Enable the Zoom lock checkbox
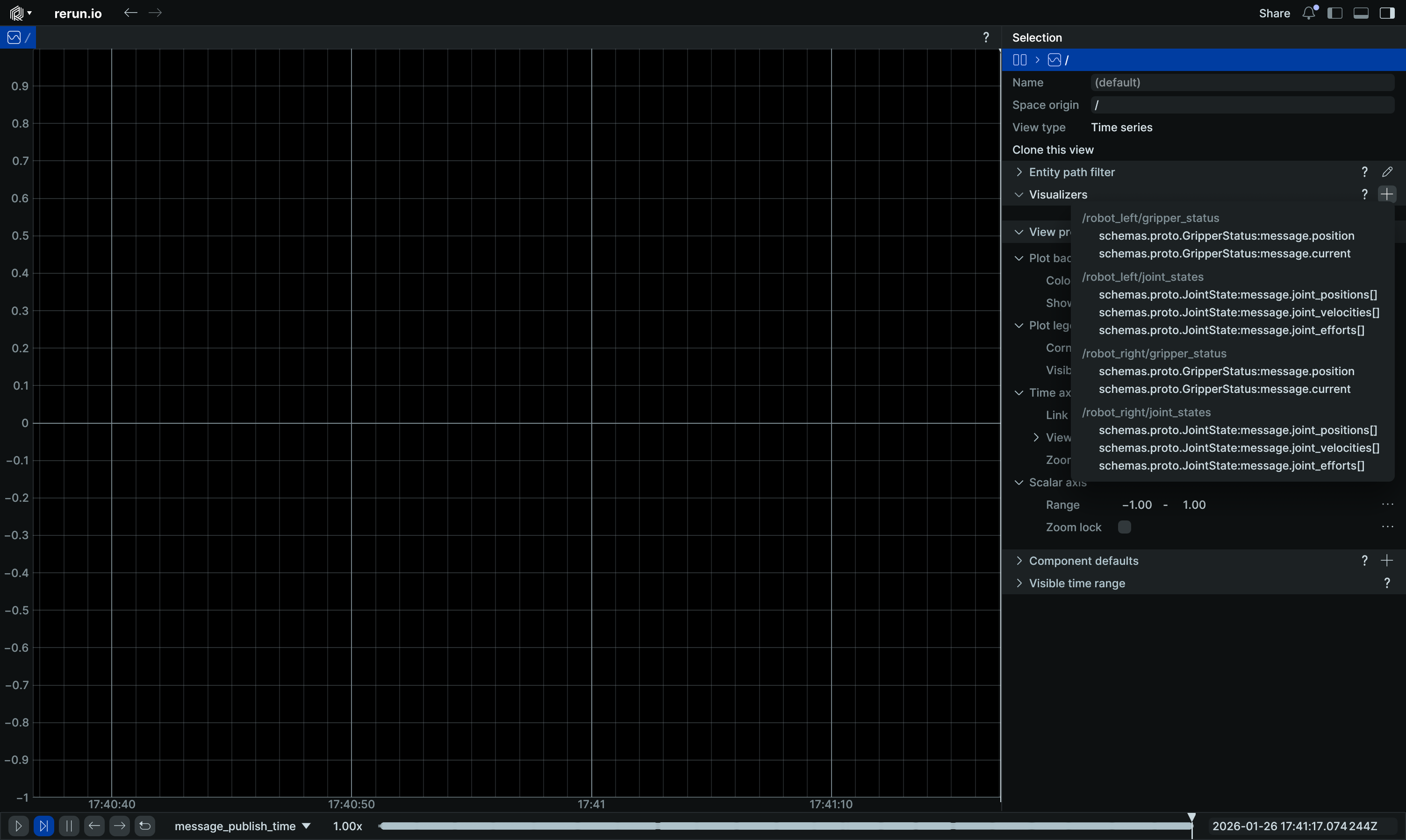Image resolution: width=1406 pixels, height=840 pixels. (x=1125, y=527)
